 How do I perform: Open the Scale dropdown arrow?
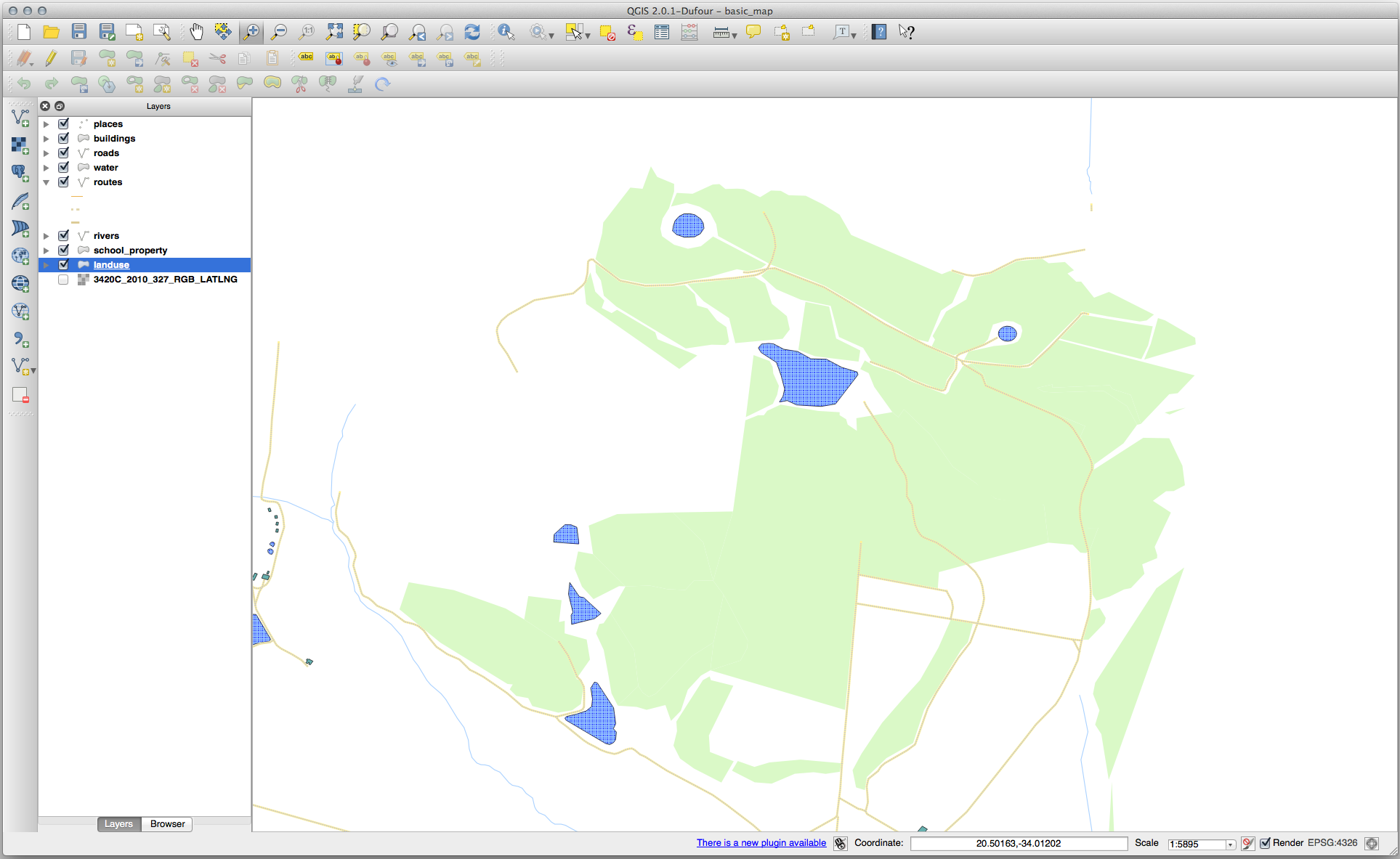click(x=1230, y=844)
